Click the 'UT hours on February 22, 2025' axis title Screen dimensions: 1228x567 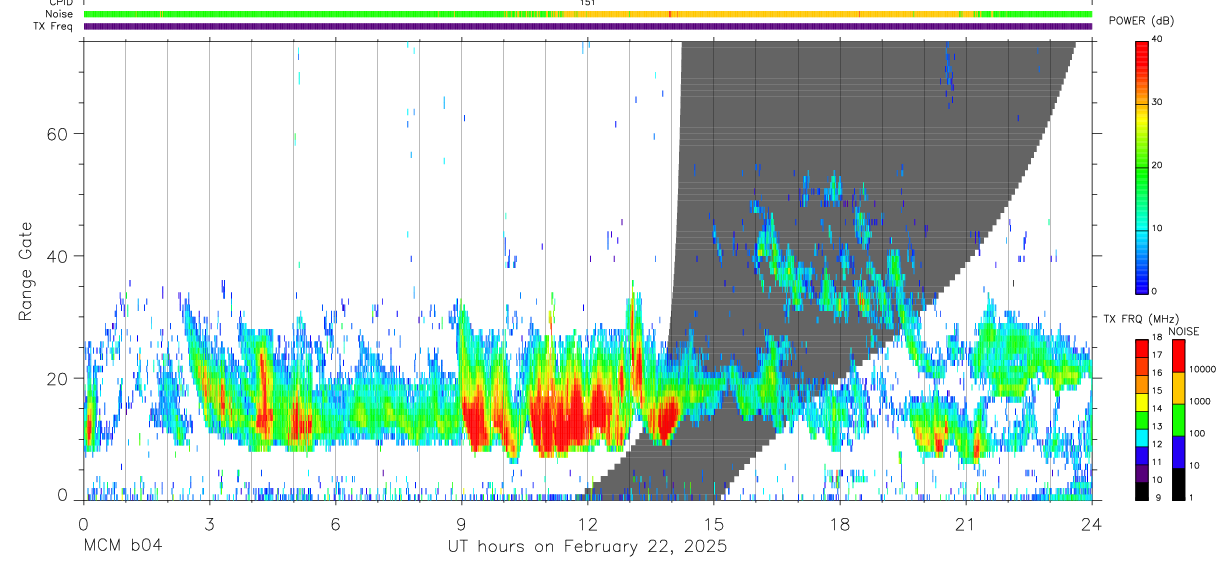click(587, 547)
